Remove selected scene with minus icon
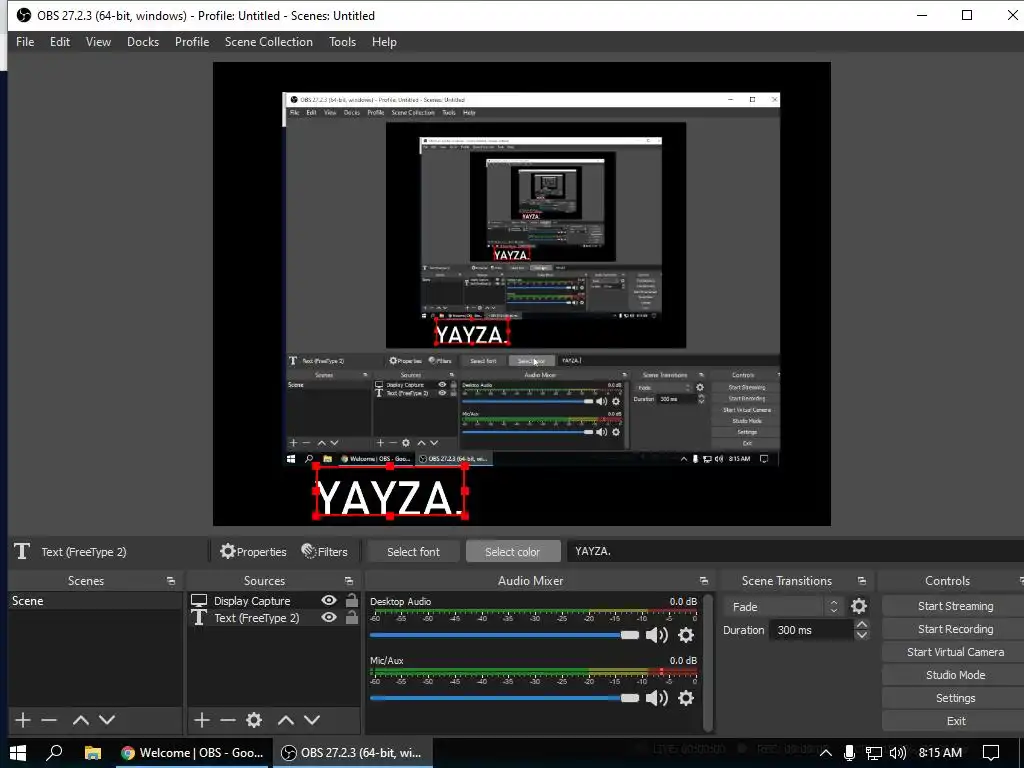The height and width of the screenshot is (768, 1024). [x=49, y=720]
